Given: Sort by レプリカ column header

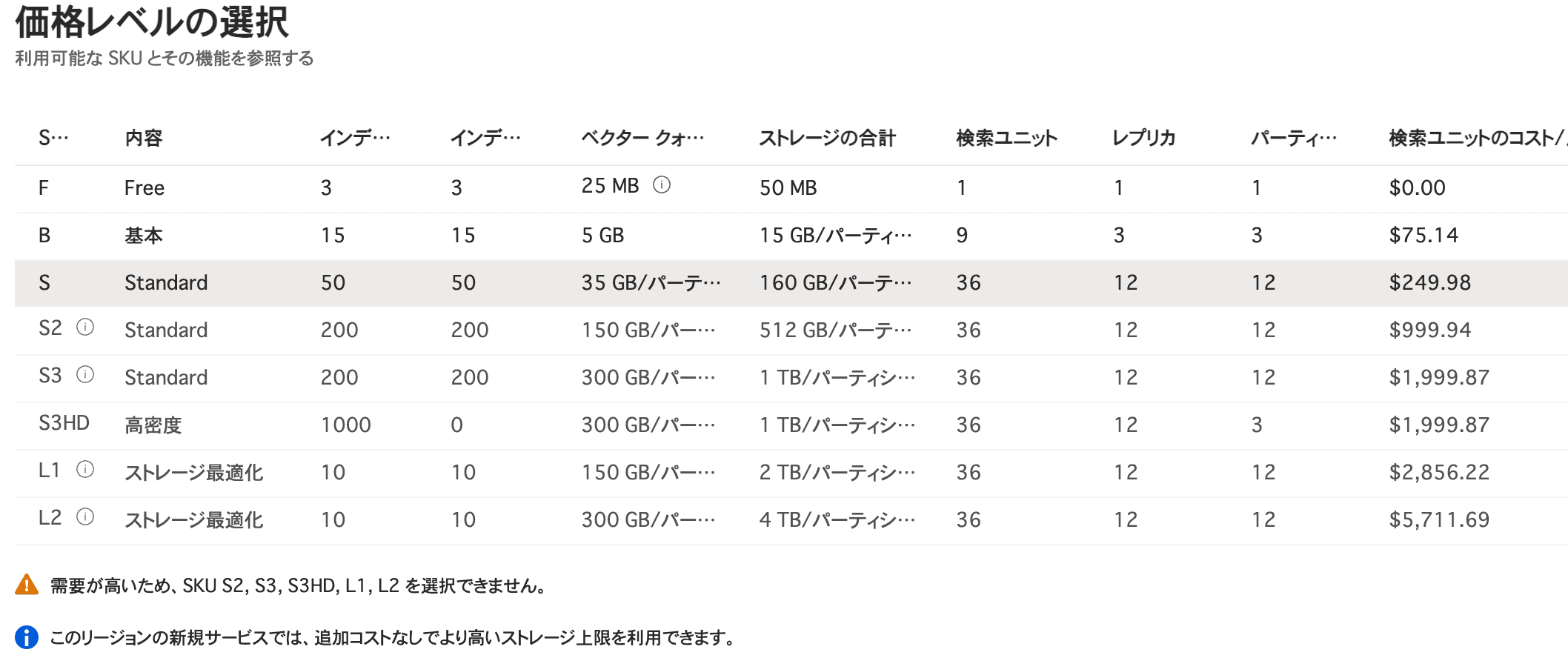Looking at the screenshot, I should click(1144, 138).
